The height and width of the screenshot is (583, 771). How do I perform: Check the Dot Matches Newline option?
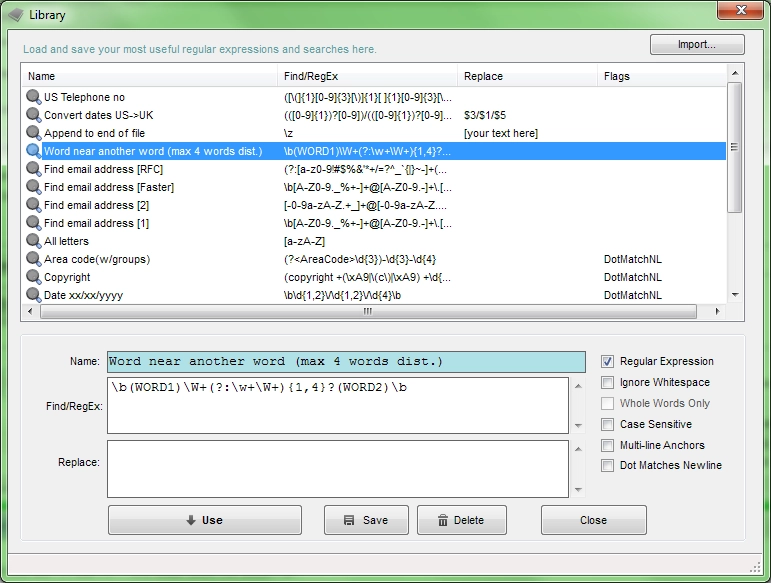[607, 466]
